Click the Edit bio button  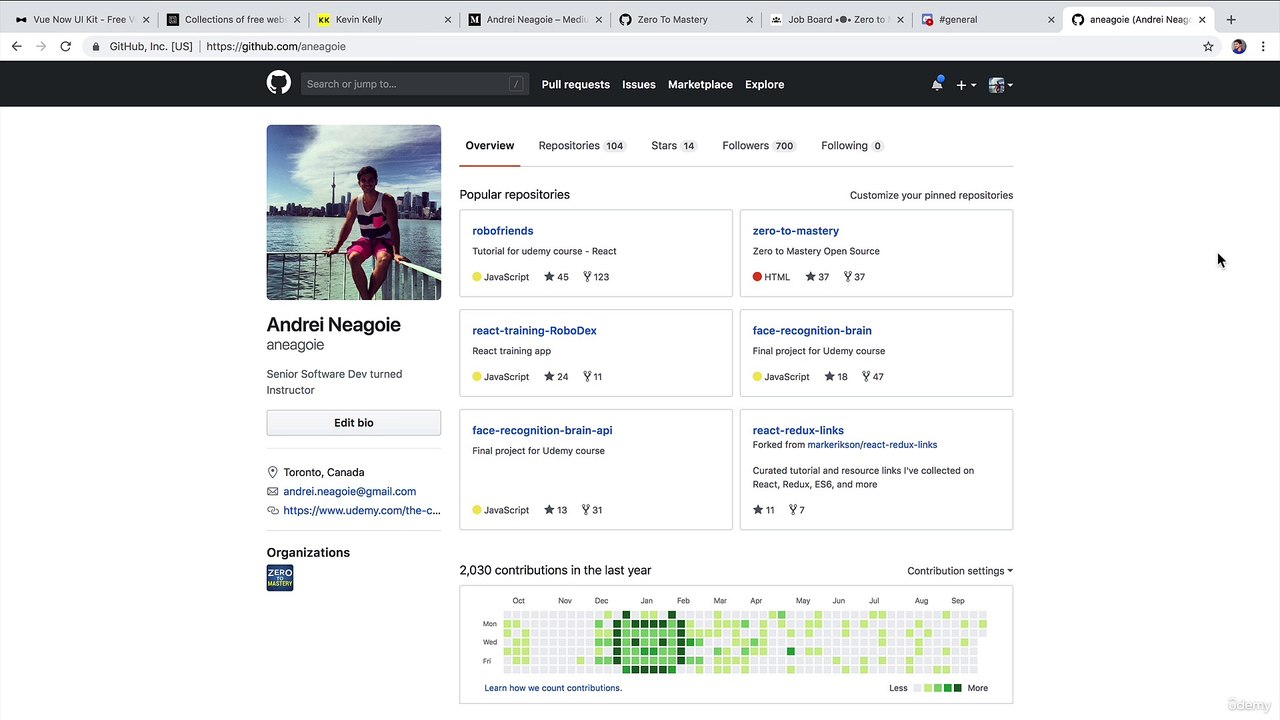[x=353, y=423]
